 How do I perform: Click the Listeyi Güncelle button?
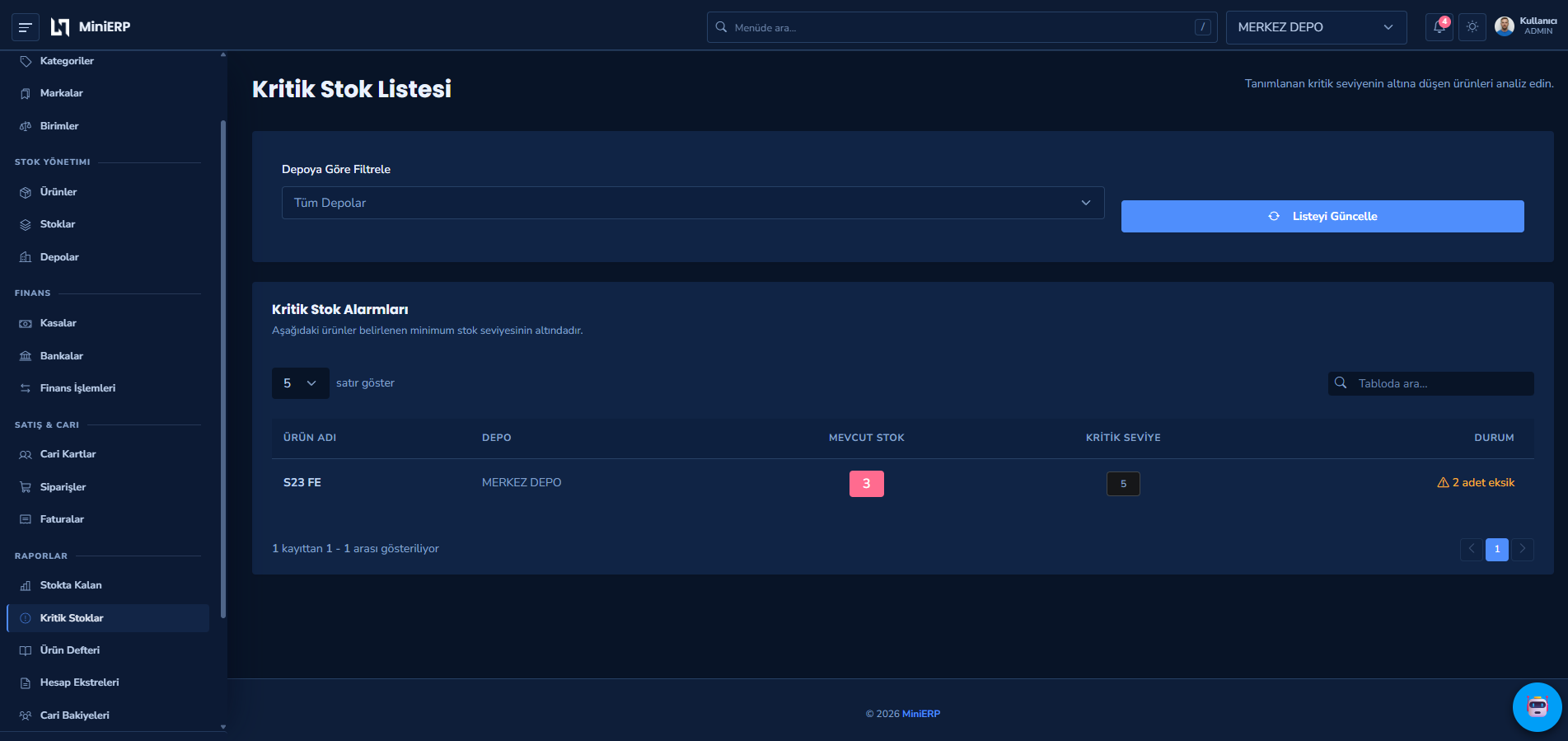[1322, 216]
